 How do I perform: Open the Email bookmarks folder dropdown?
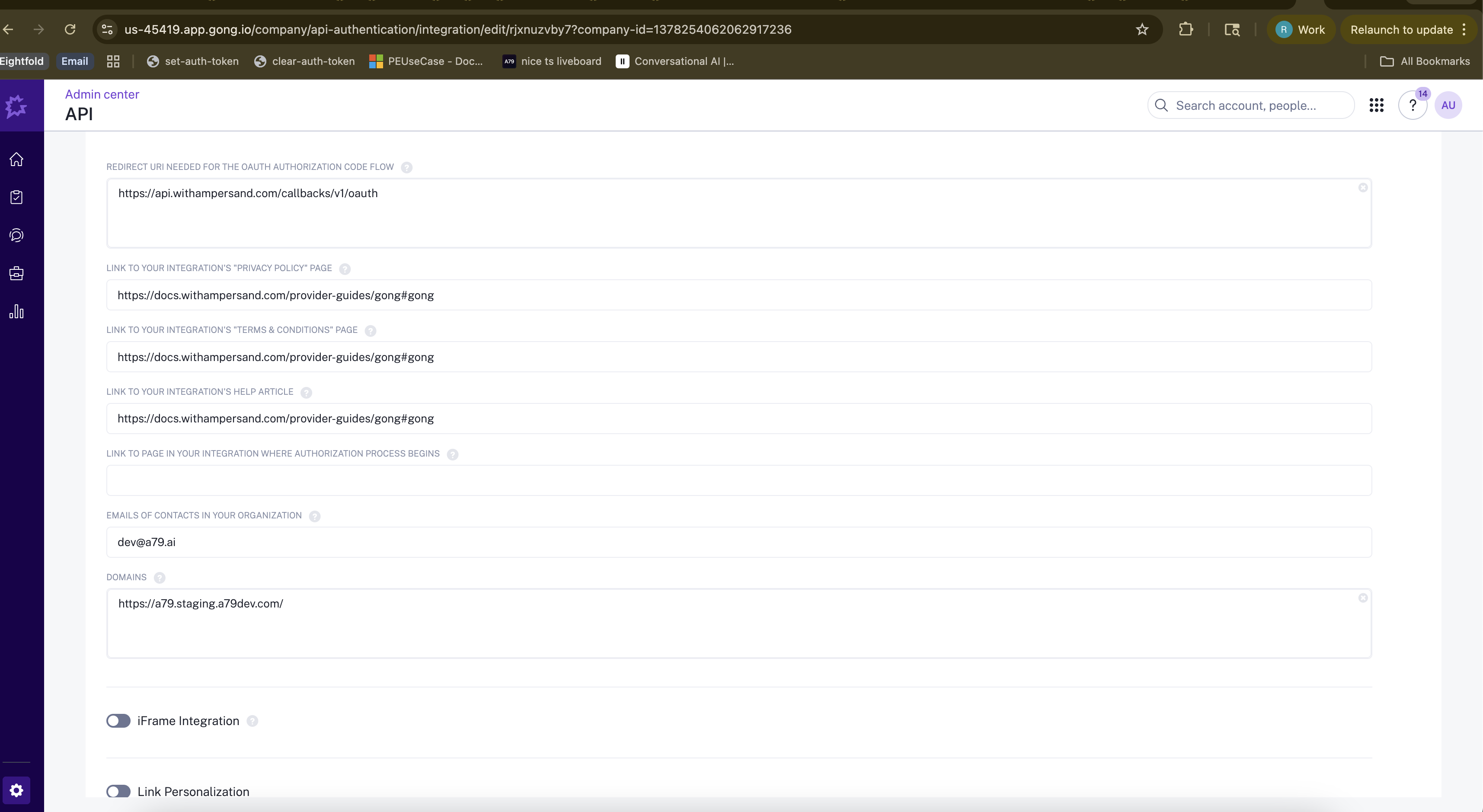[x=74, y=61]
